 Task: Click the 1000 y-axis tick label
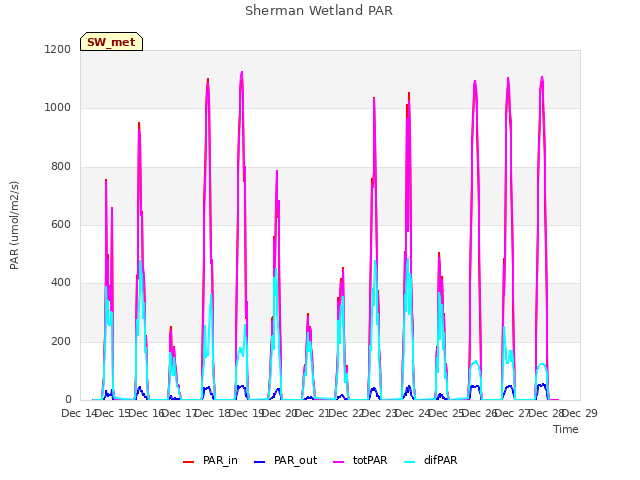click(58, 108)
